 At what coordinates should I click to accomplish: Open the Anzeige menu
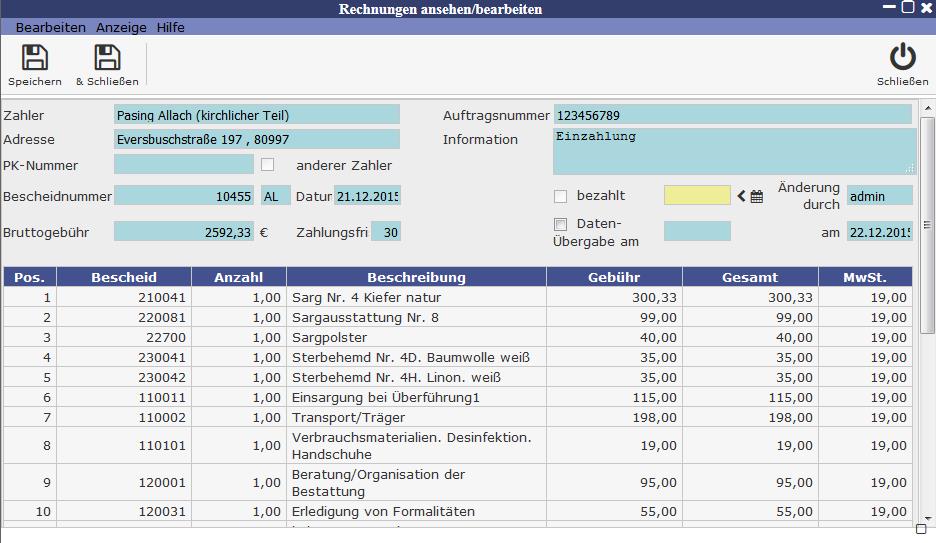click(121, 28)
